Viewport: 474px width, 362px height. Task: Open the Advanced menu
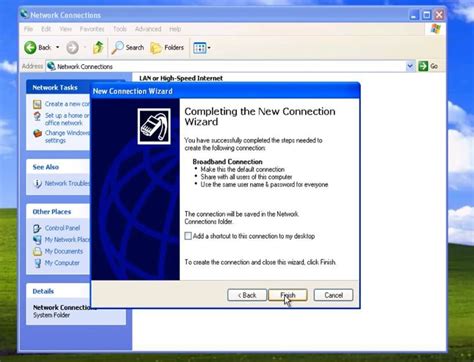click(x=148, y=29)
